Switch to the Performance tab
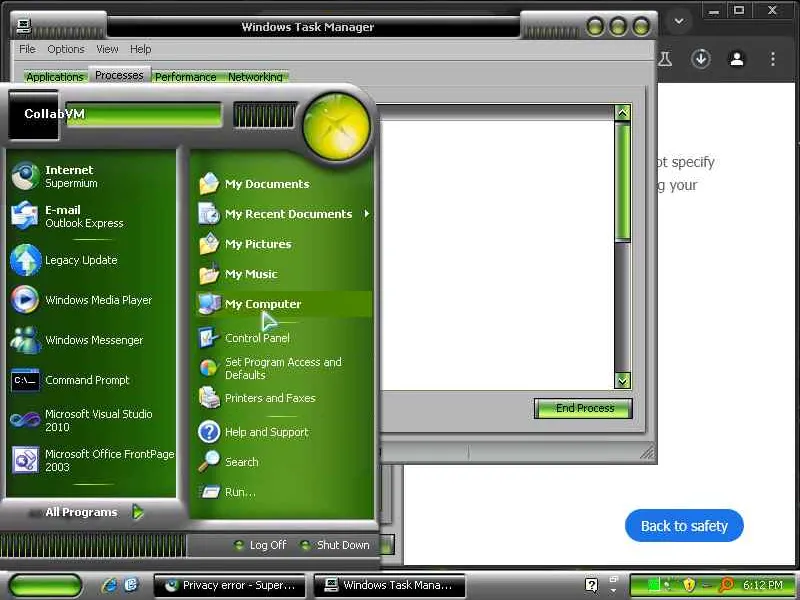The height and width of the screenshot is (600, 800). coord(186,77)
